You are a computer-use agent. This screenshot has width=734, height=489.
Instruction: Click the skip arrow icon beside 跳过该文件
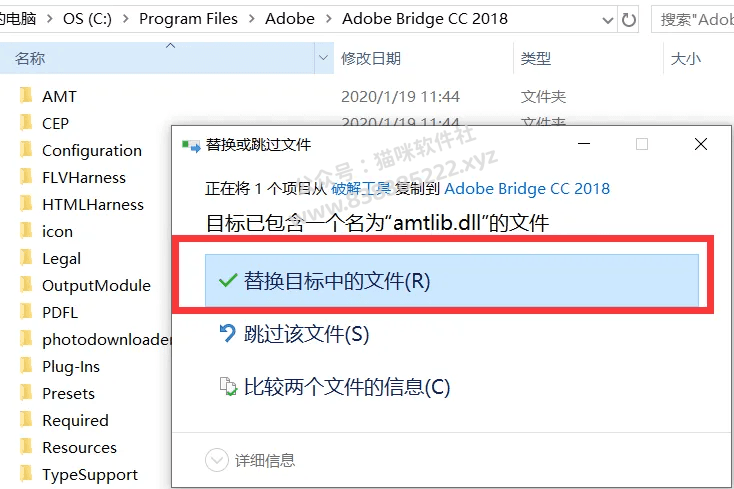(x=228, y=334)
